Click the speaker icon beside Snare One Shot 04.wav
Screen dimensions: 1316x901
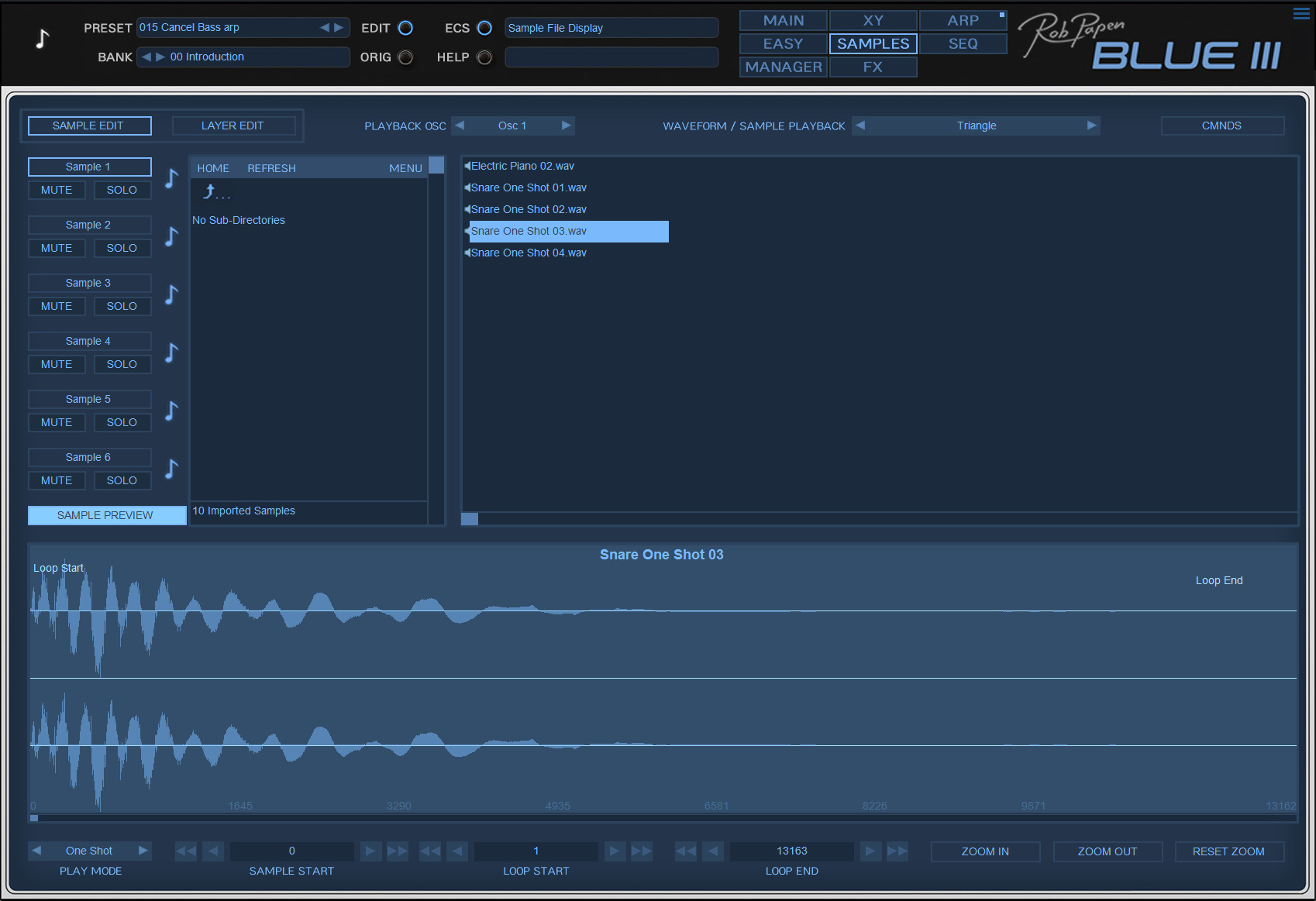467,253
